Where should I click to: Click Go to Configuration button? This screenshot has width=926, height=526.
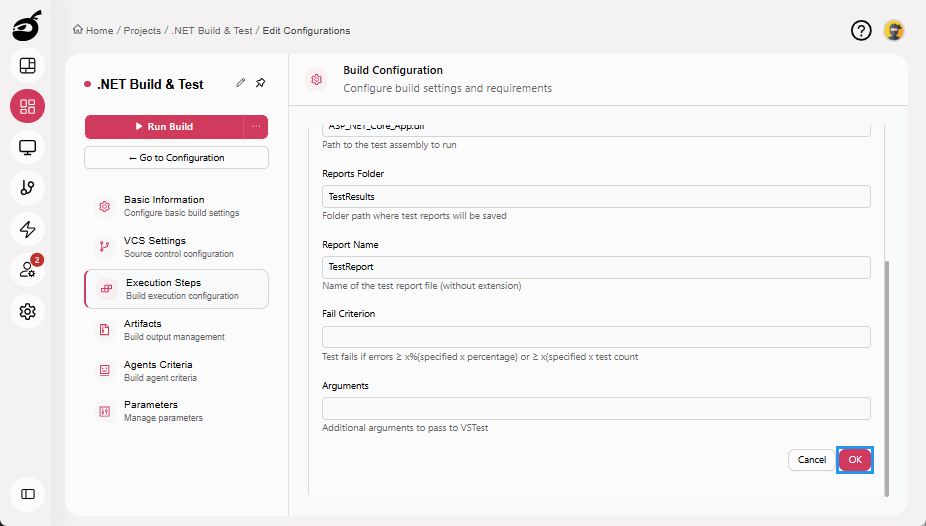click(177, 158)
